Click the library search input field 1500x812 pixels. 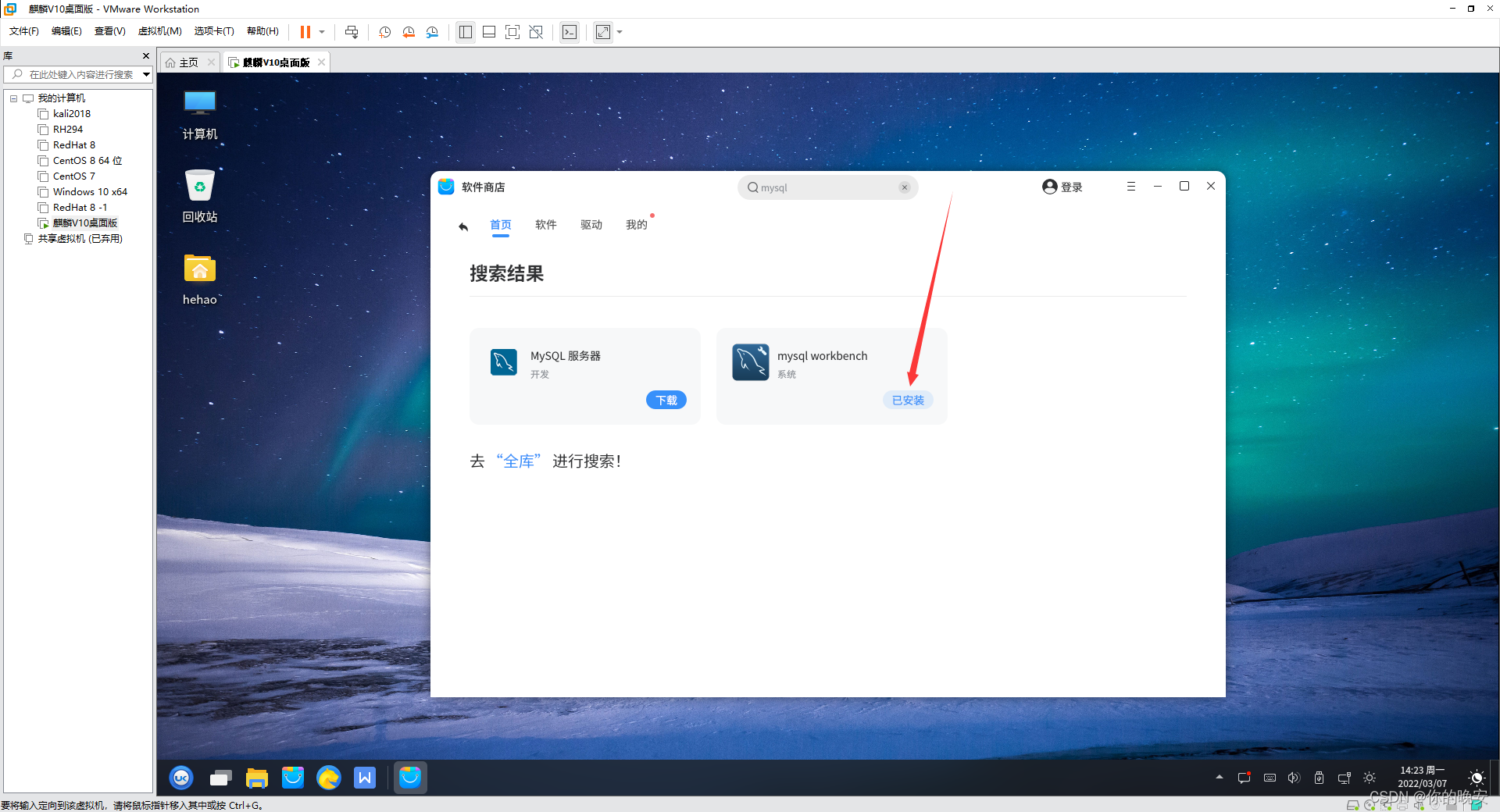point(80,75)
